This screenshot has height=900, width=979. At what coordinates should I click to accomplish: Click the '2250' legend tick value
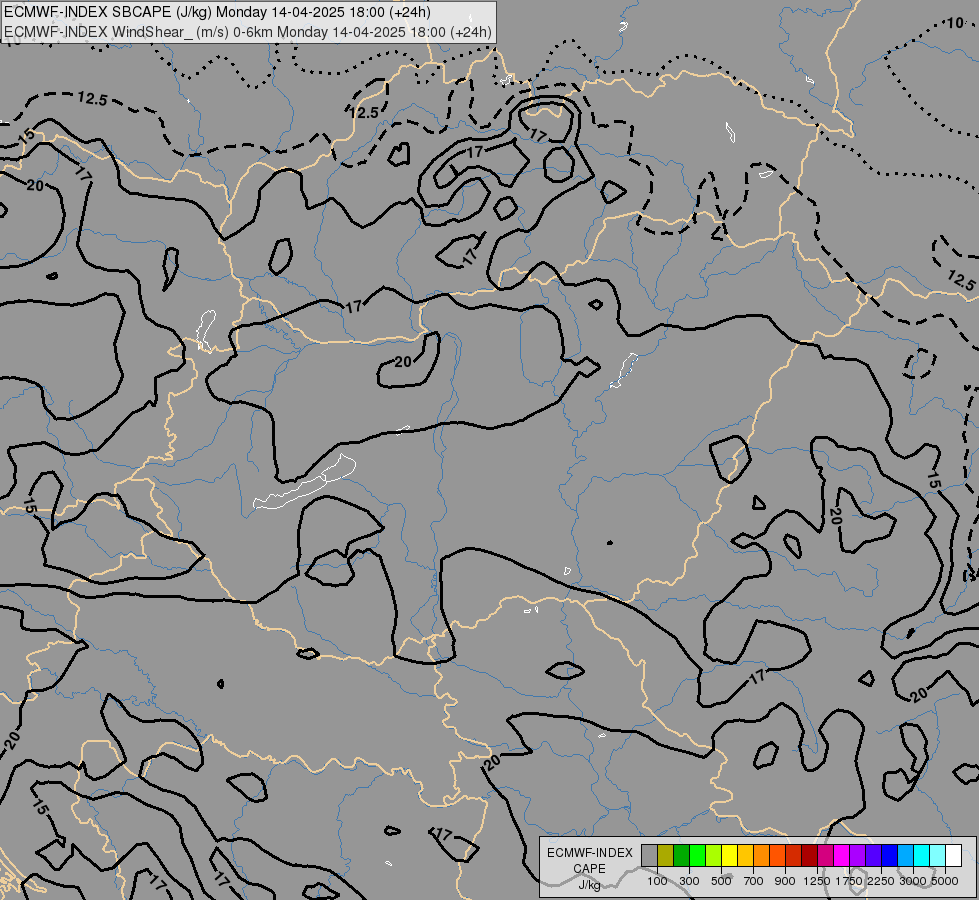coord(881,881)
